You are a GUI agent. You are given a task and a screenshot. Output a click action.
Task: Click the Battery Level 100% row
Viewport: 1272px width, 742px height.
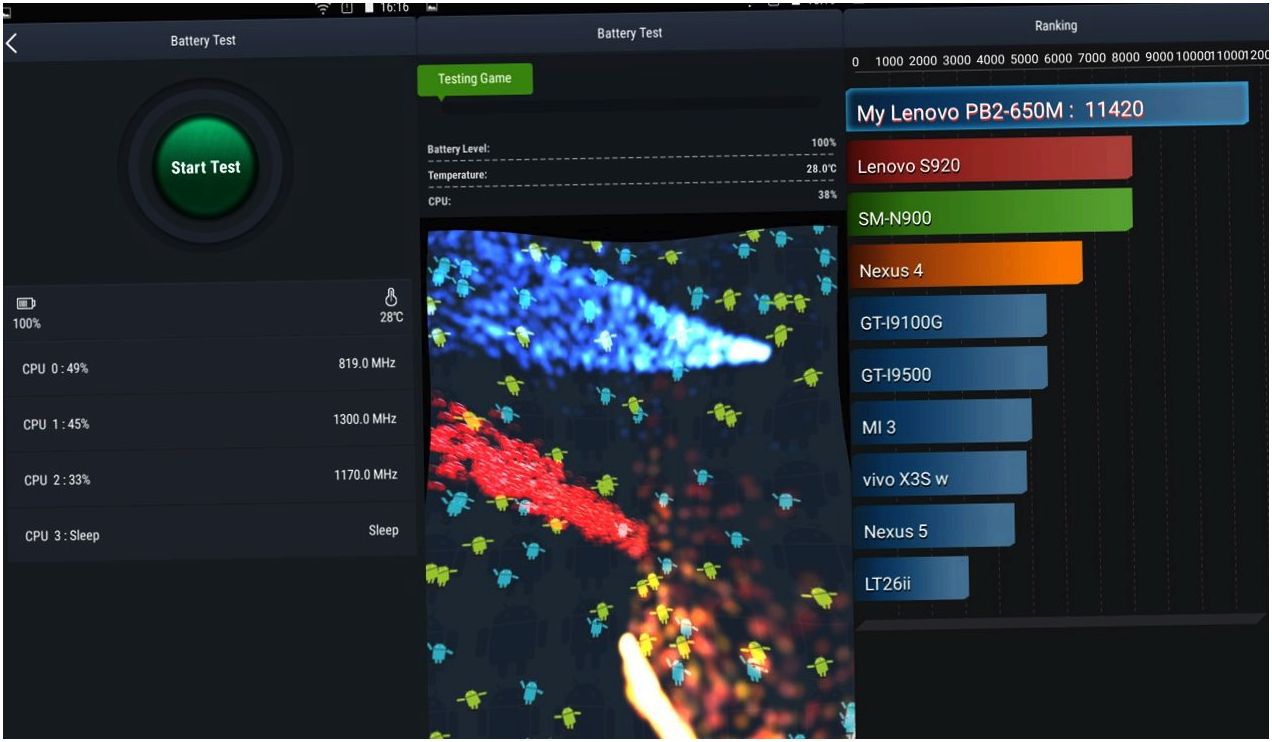[x=631, y=147]
